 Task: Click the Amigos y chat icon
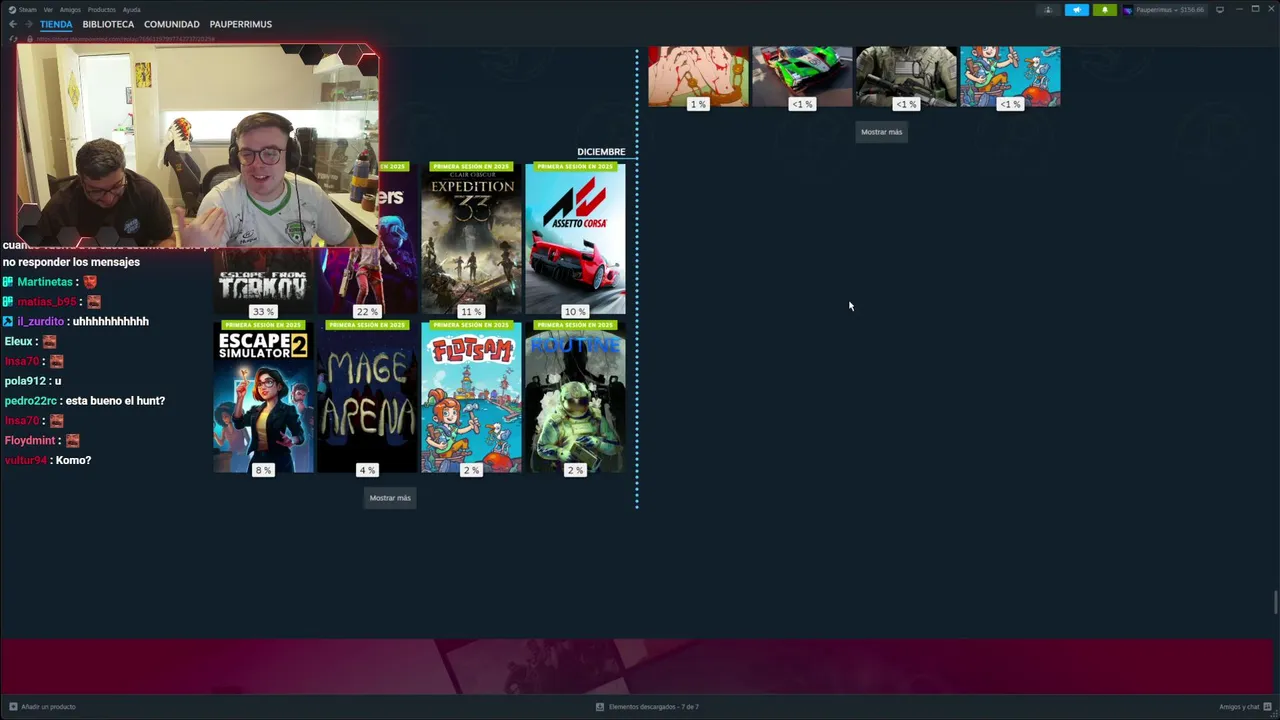(1268, 707)
